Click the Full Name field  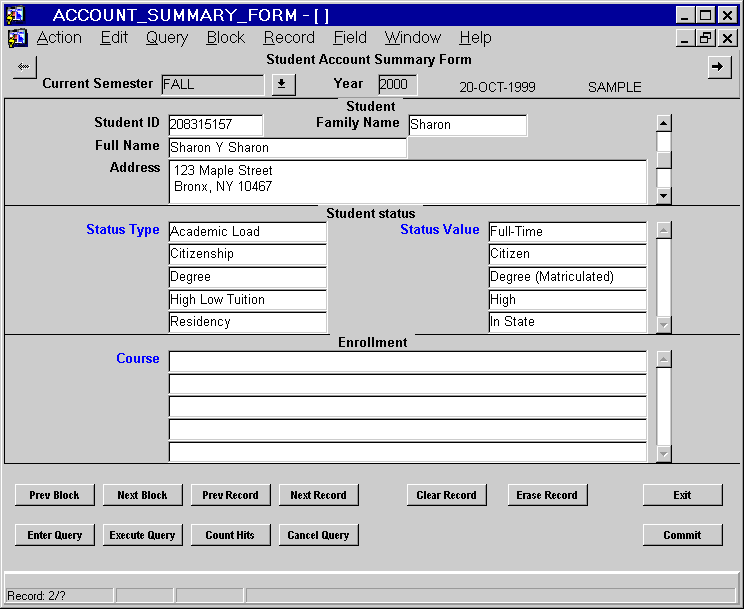click(x=288, y=148)
